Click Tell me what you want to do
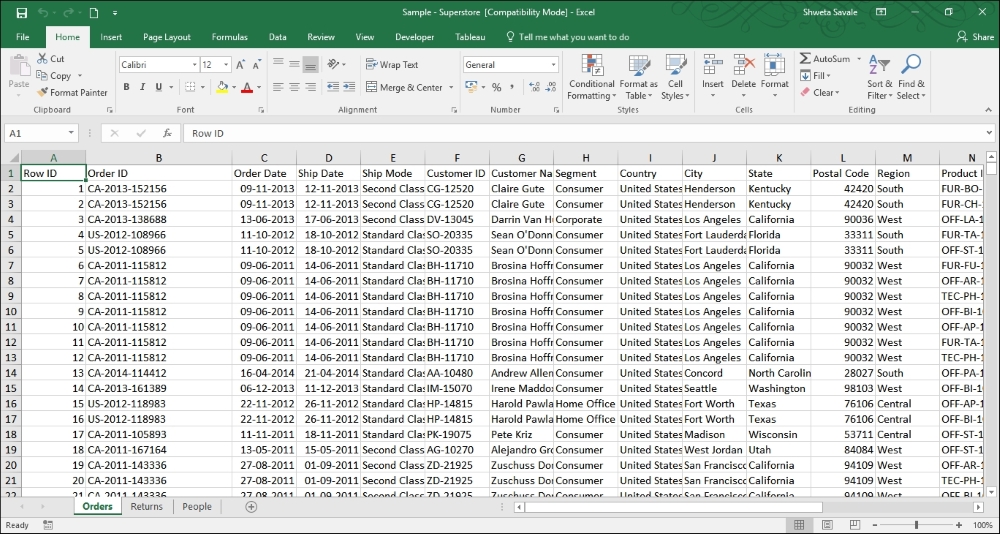 click(568, 37)
